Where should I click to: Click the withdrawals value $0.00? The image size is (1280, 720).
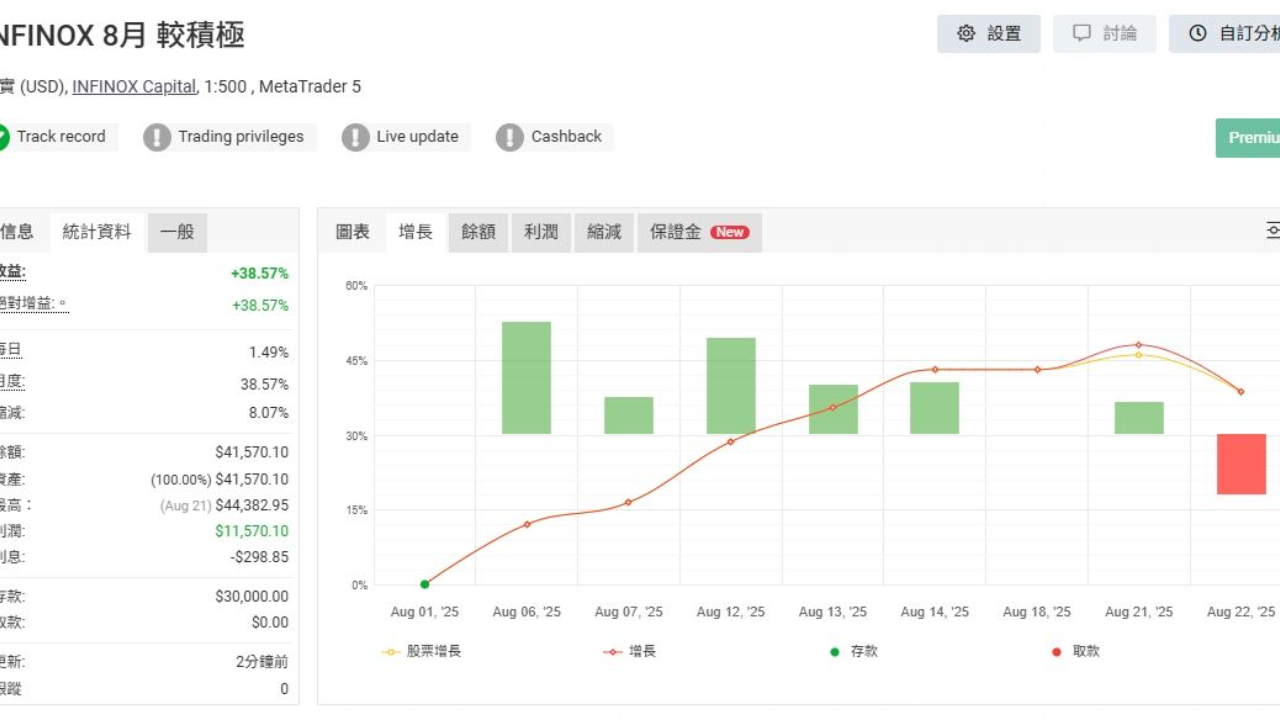coord(270,622)
